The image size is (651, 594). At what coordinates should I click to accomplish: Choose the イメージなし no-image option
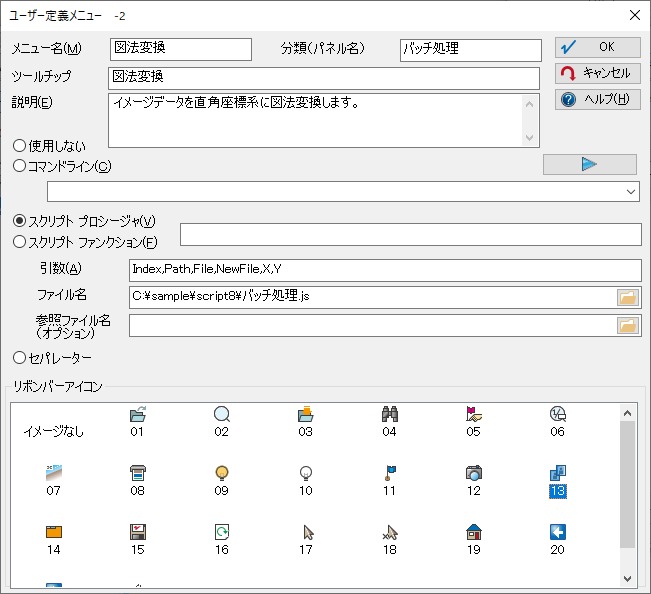point(54,431)
